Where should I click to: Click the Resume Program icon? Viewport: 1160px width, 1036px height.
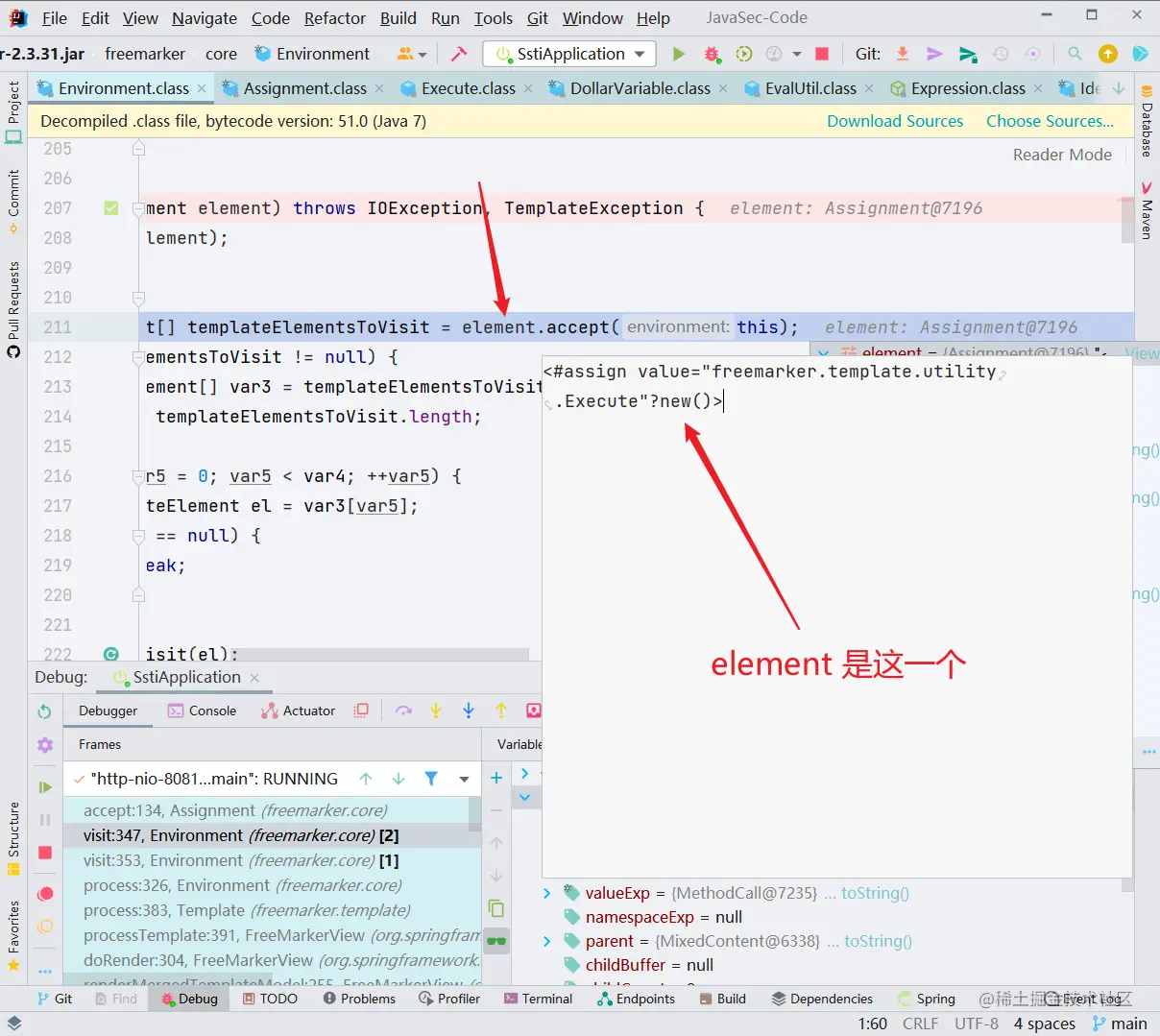[44, 787]
